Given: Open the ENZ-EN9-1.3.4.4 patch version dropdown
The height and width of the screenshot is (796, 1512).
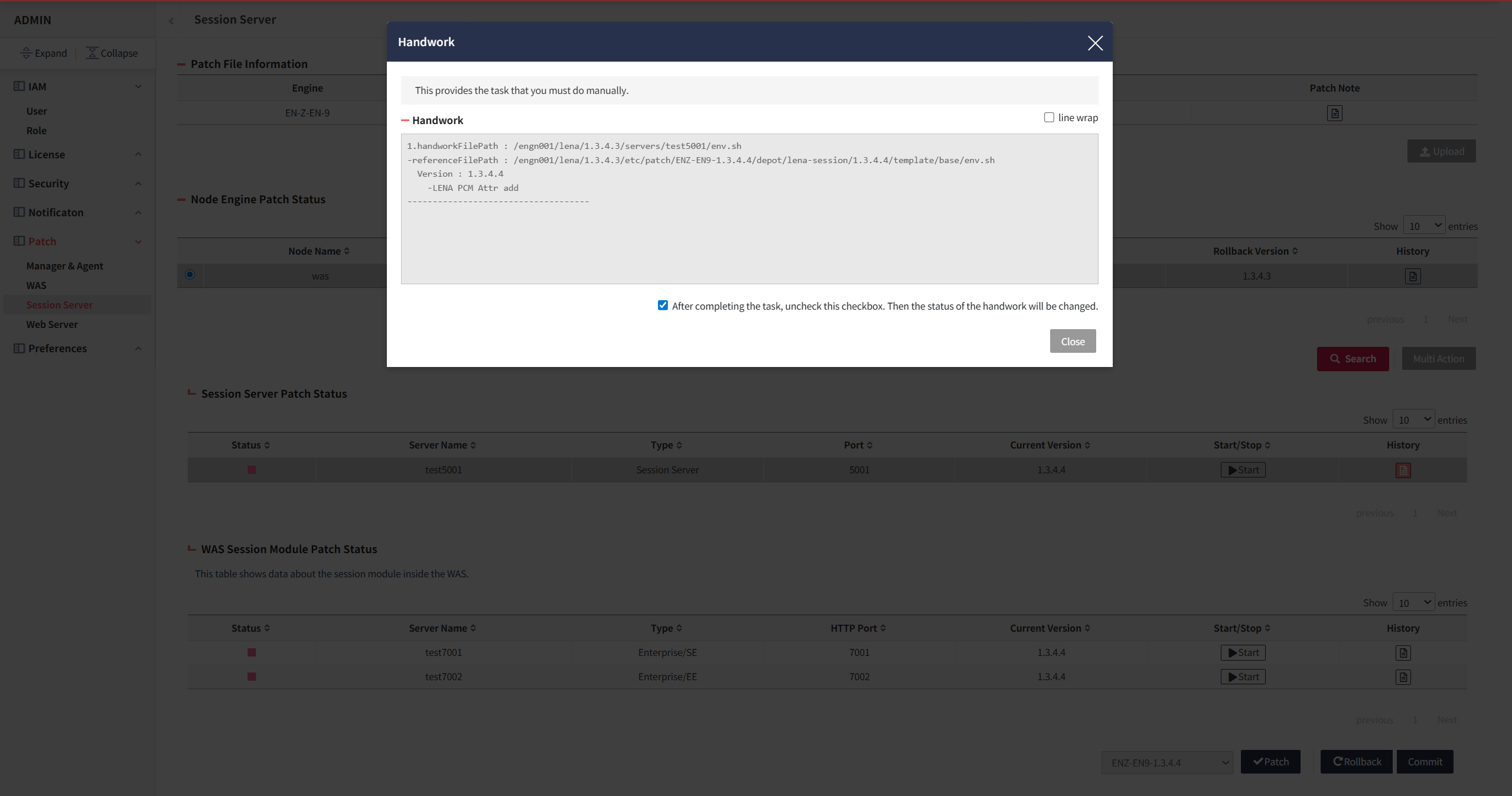Looking at the screenshot, I should click(1167, 762).
